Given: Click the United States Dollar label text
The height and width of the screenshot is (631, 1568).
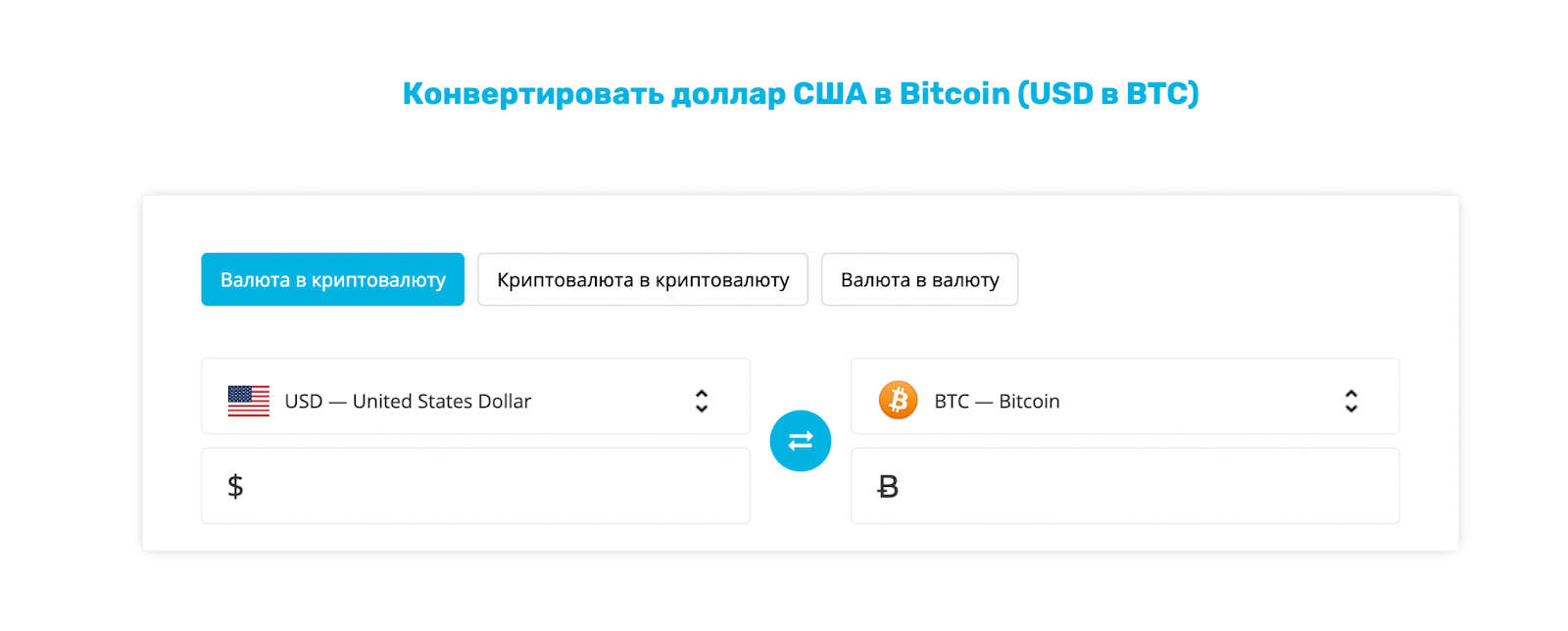Looking at the screenshot, I should click(442, 401).
